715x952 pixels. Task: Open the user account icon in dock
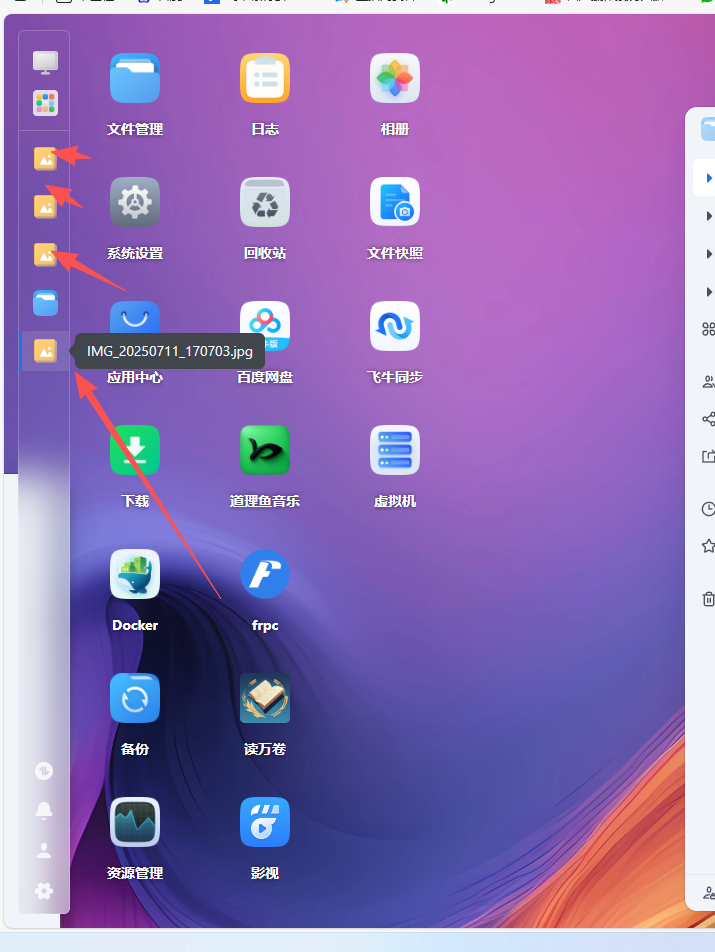click(44, 851)
